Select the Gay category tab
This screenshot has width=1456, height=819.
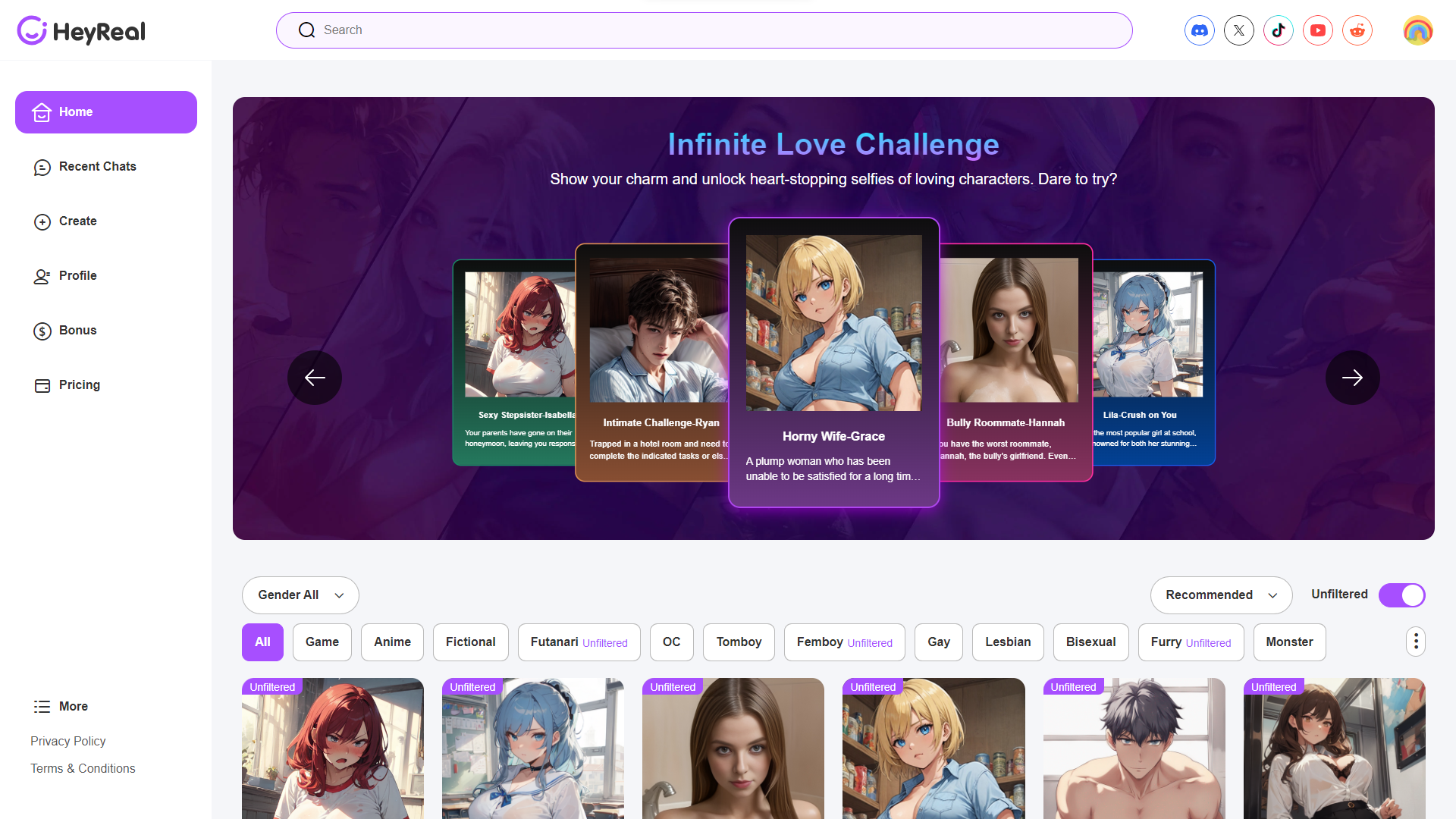[939, 642]
